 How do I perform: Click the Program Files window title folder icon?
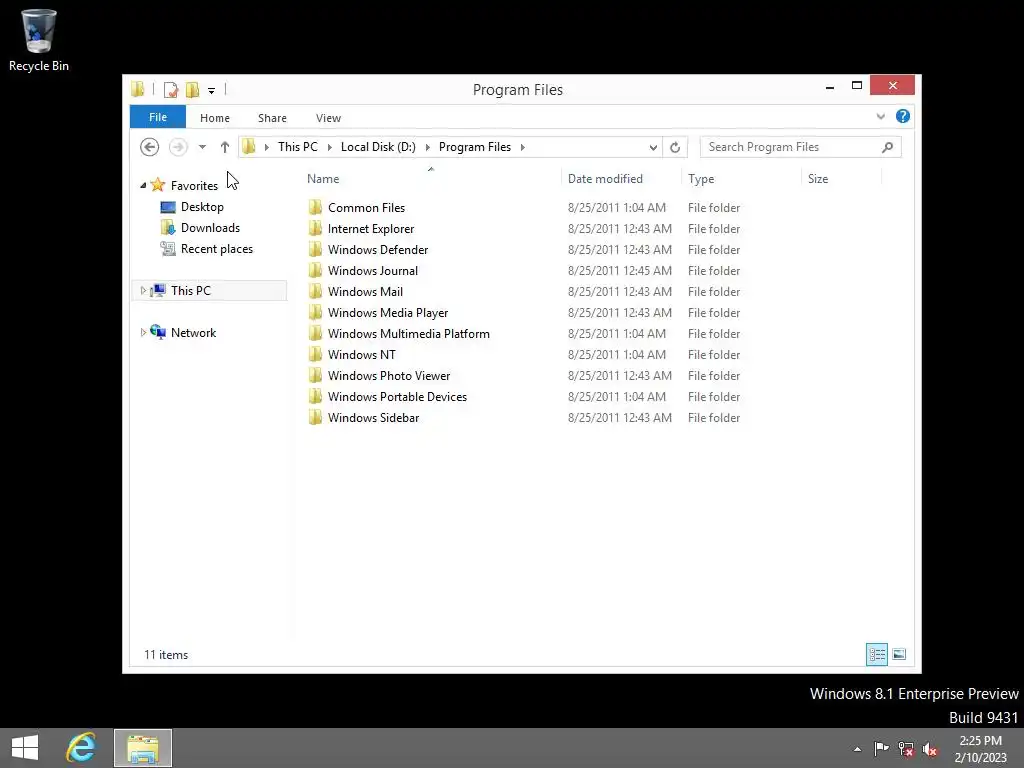click(137, 89)
